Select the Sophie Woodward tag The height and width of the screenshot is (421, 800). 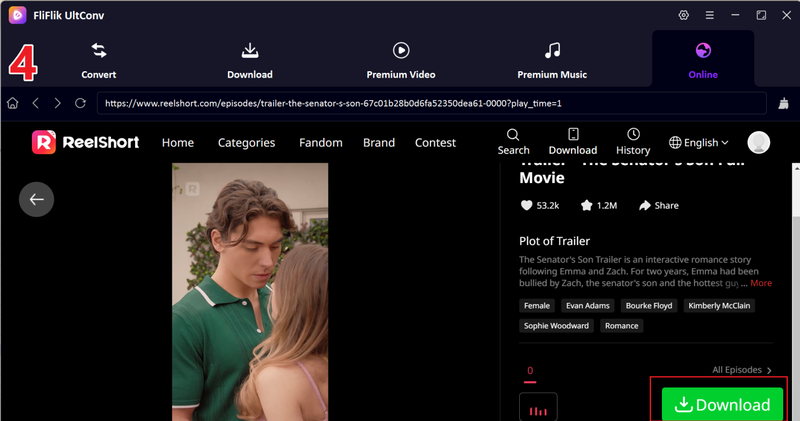(x=556, y=326)
